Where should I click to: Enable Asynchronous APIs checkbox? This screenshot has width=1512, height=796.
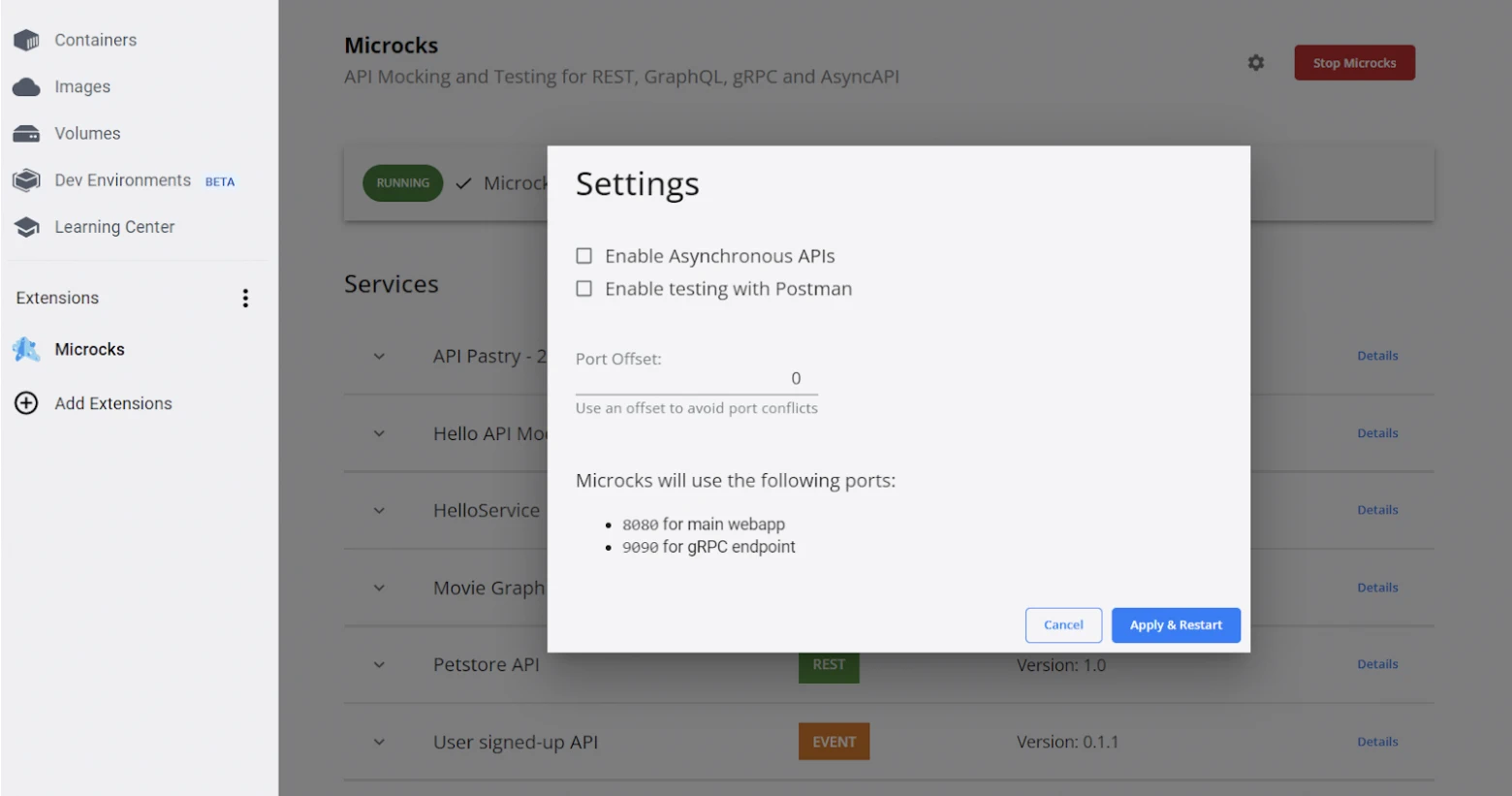(x=584, y=256)
